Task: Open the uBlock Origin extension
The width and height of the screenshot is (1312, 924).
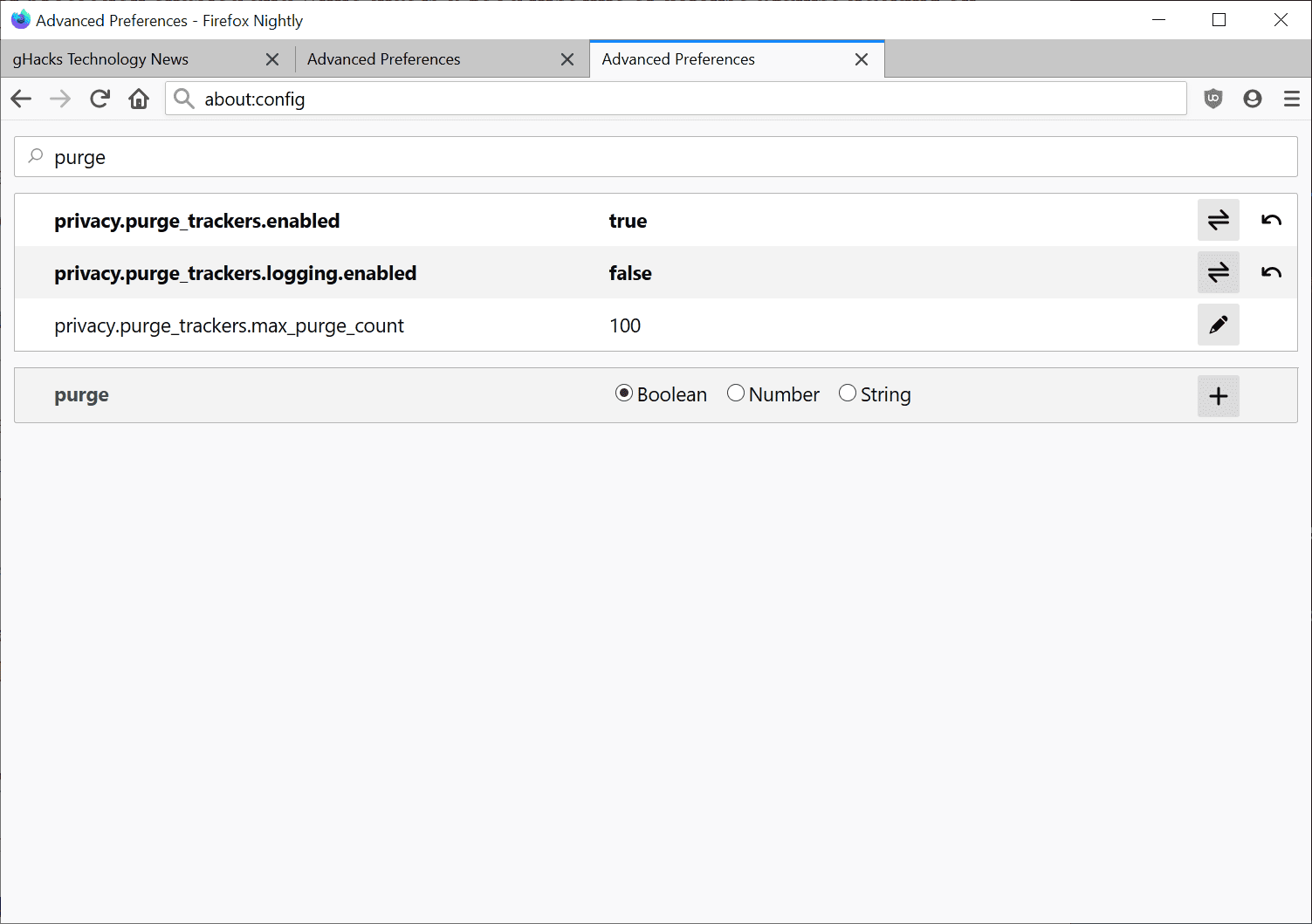Action: point(1213,99)
